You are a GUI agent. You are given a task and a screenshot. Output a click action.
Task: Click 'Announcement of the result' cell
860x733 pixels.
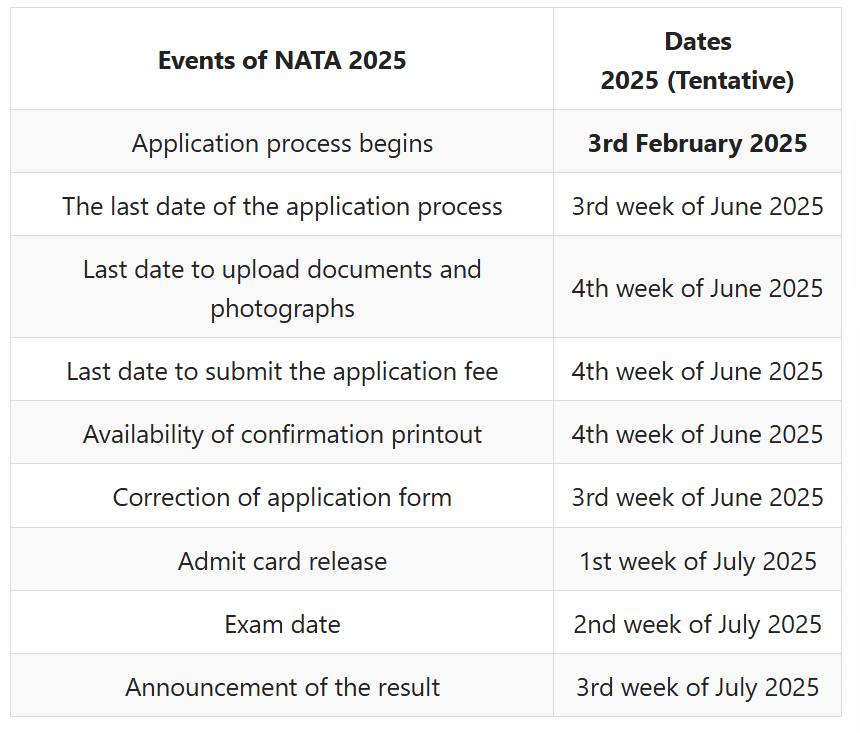point(282,687)
